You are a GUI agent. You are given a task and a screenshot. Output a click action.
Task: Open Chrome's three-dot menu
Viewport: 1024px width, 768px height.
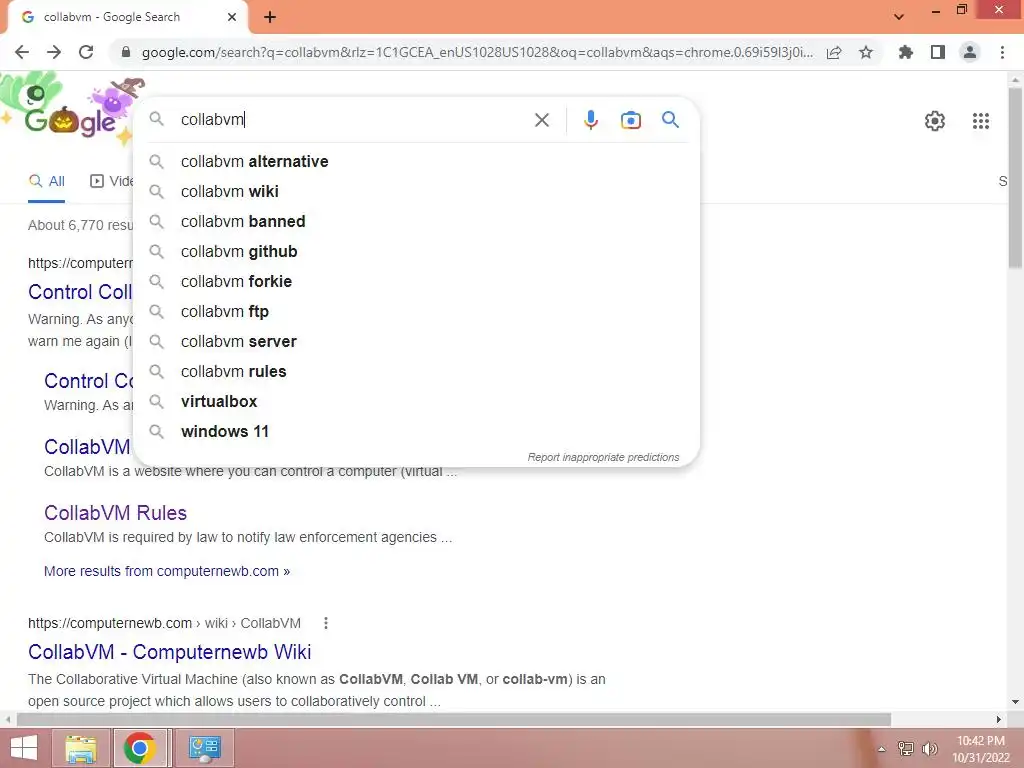tap(1002, 52)
